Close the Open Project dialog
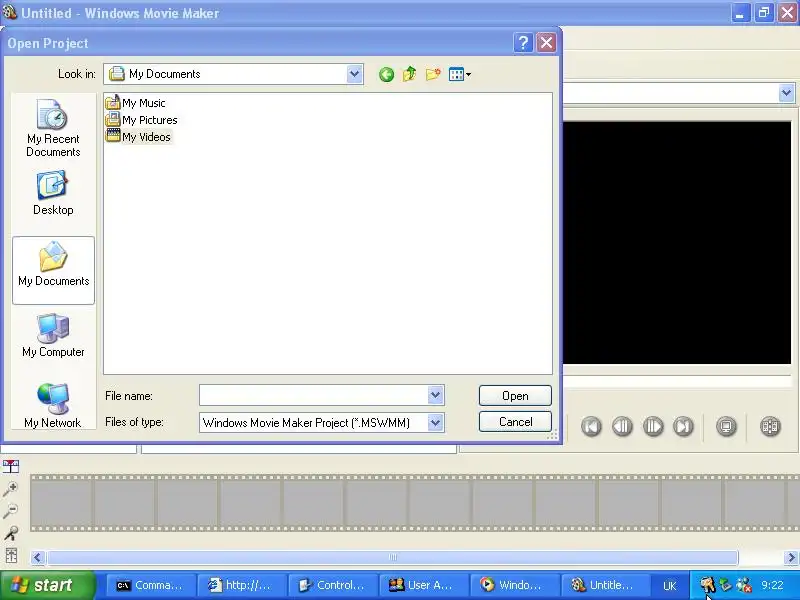This screenshot has width=800, height=600. [x=546, y=43]
